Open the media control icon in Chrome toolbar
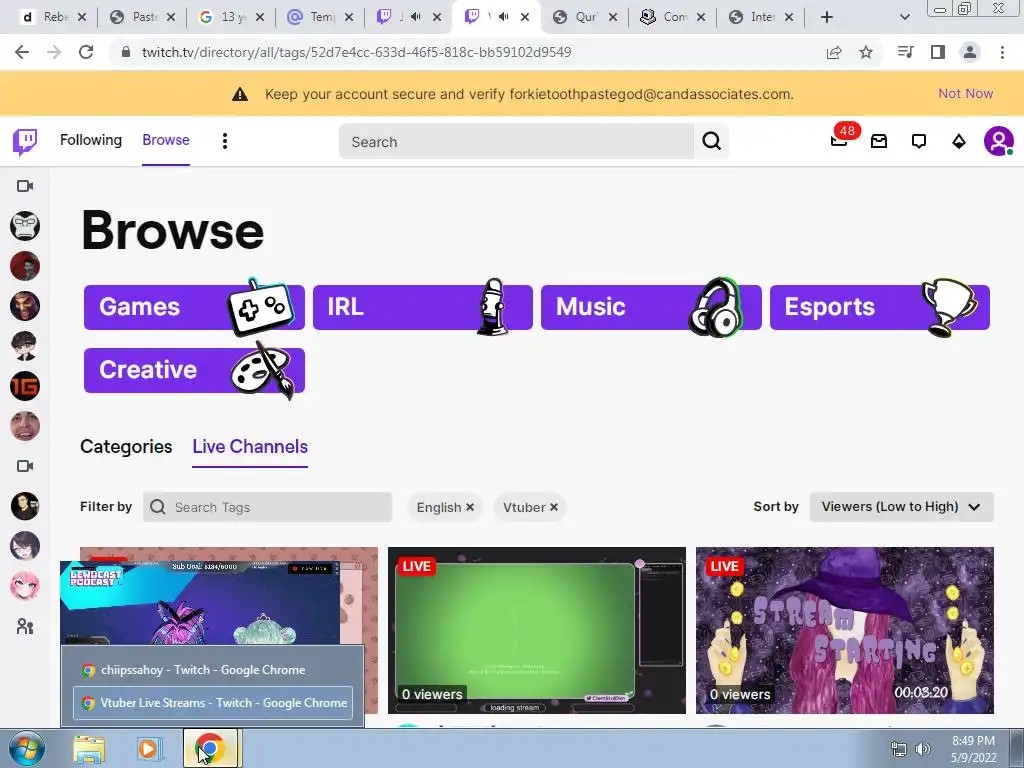This screenshot has height=768, width=1024. 906,52
